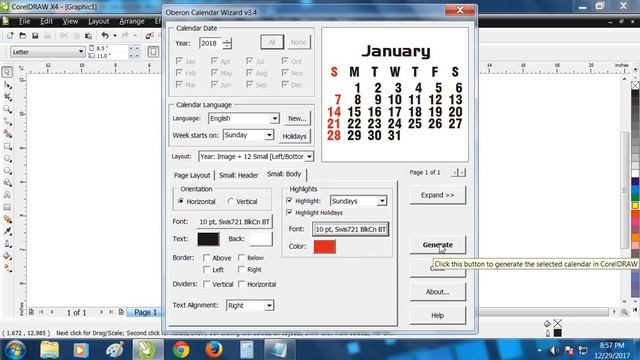Enable the Left border checkbox
Screen dimensions: 640x360
coord(207,269)
